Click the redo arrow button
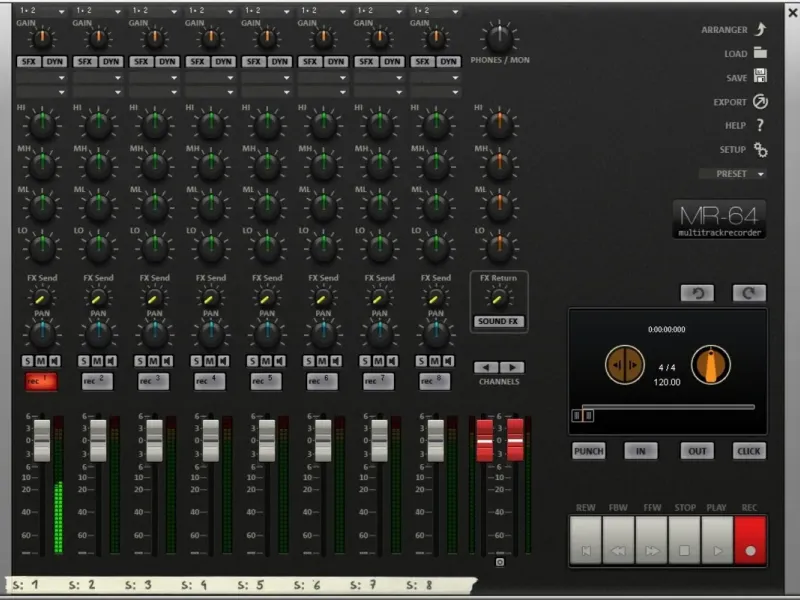The height and width of the screenshot is (600, 800). coord(749,293)
